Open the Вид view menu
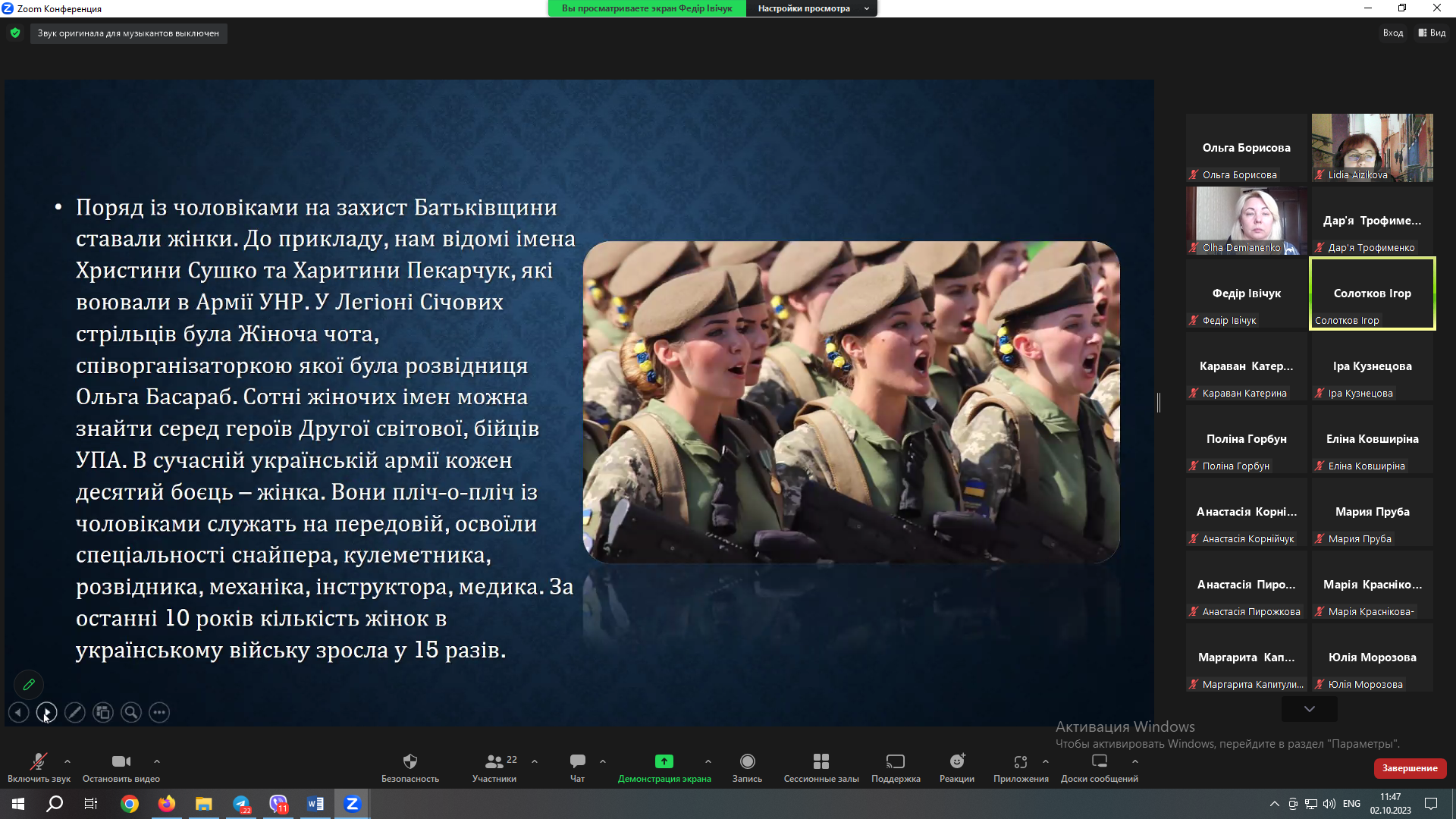The height and width of the screenshot is (819, 1456). (1432, 33)
